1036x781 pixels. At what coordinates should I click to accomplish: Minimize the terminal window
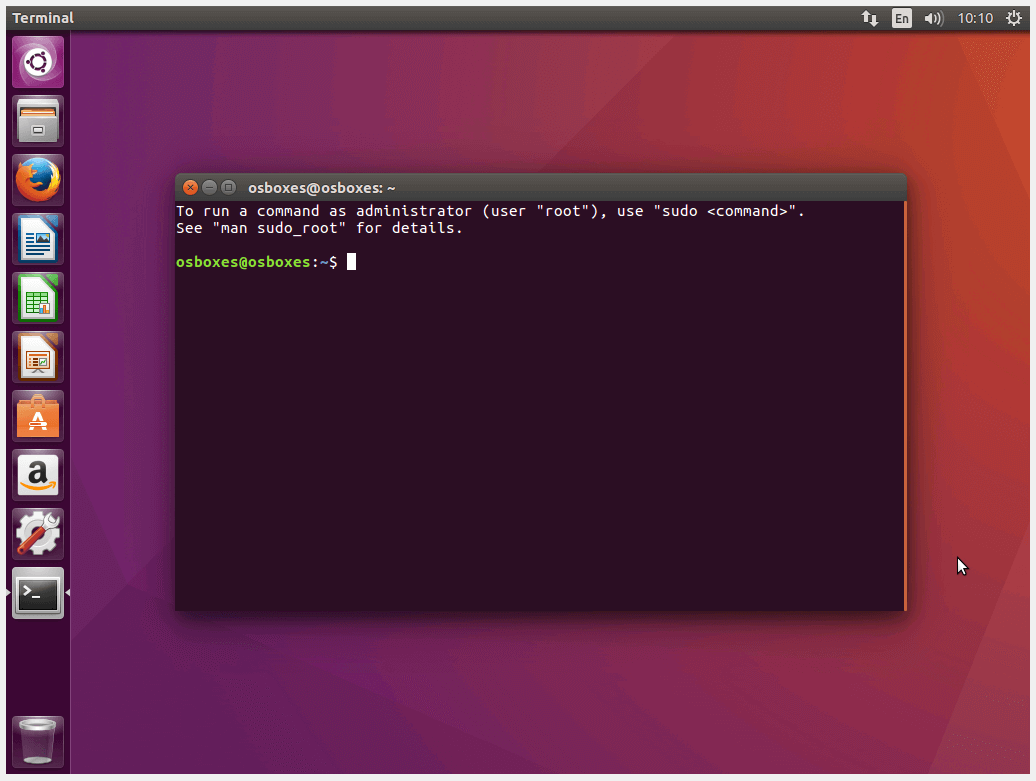click(209, 188)
